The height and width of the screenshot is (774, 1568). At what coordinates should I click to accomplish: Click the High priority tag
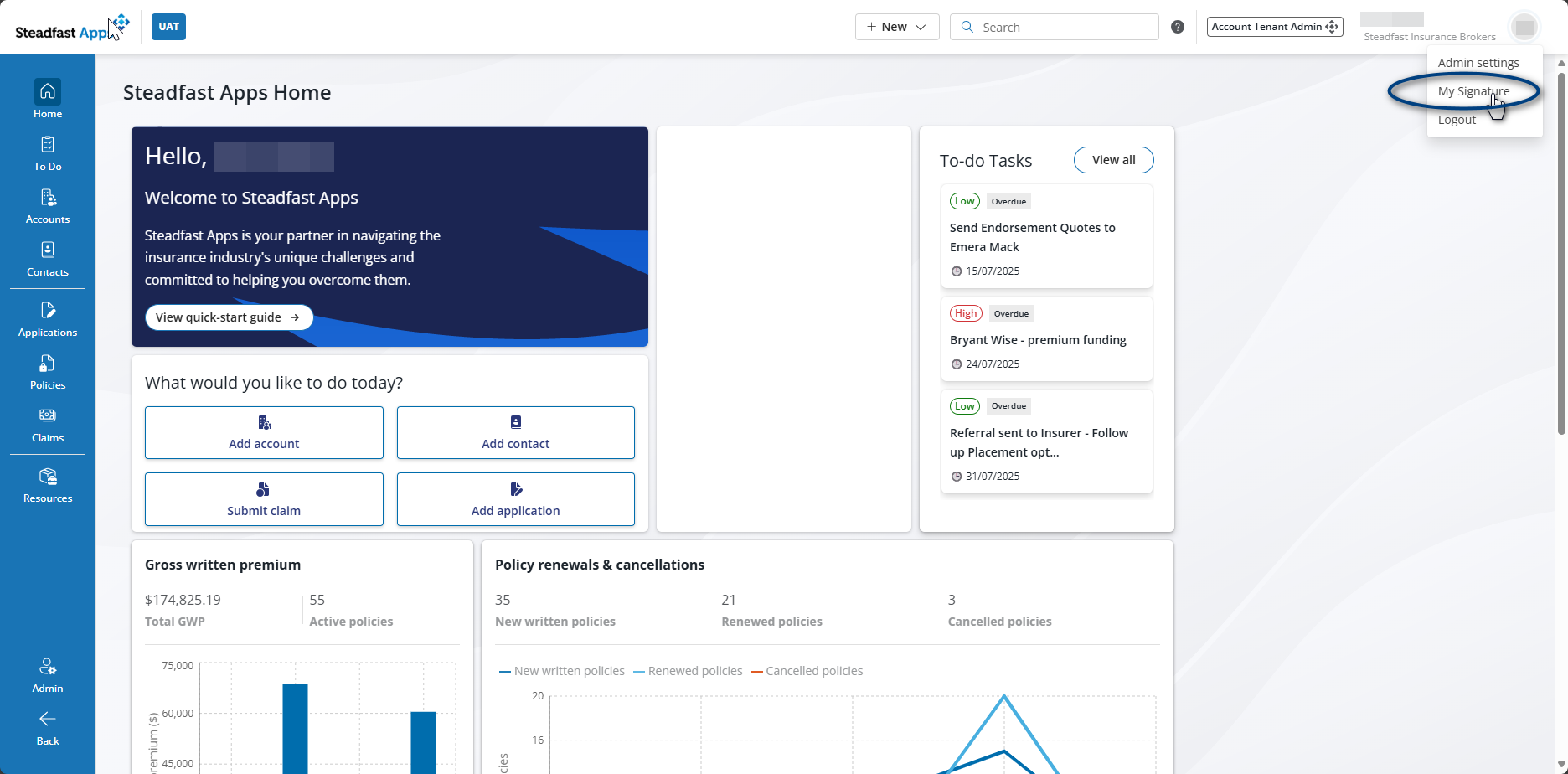coord(966,313)
